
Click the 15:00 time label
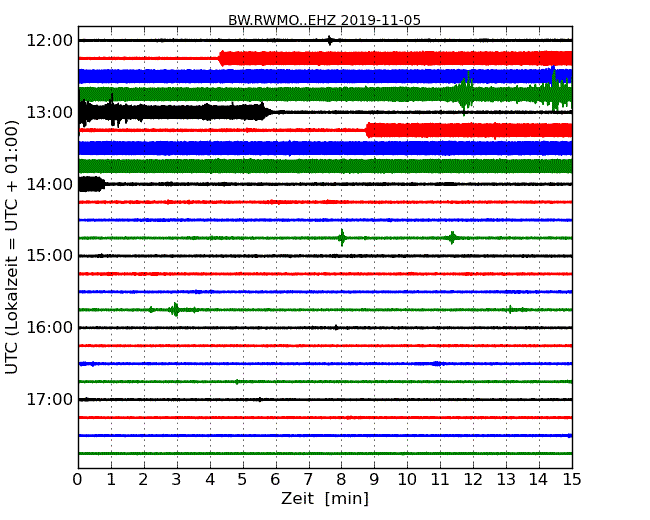(49, 256)
